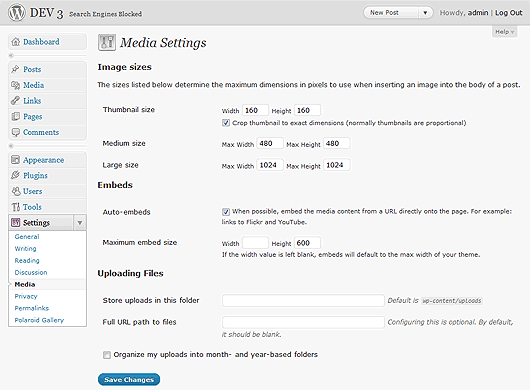
Task: Open the Plugins menu
Action: pyautogui.click(x=35, y=175)
